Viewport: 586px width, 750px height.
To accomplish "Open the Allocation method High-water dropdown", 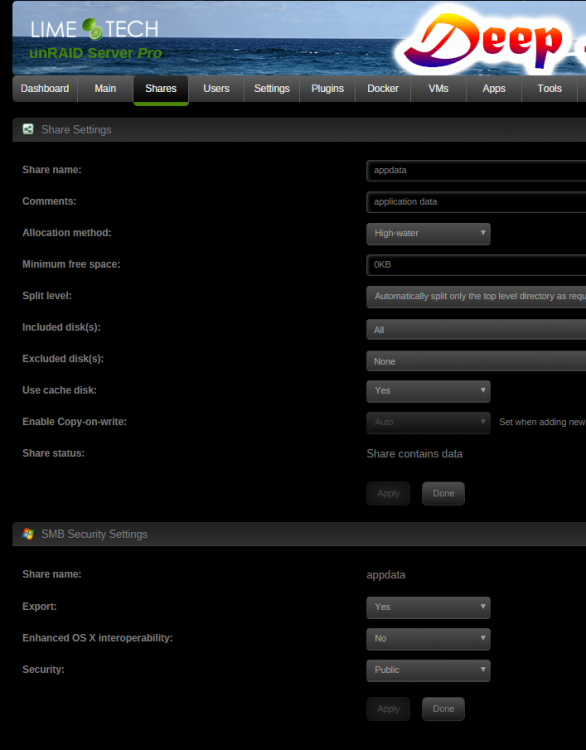I will point(428,233).
